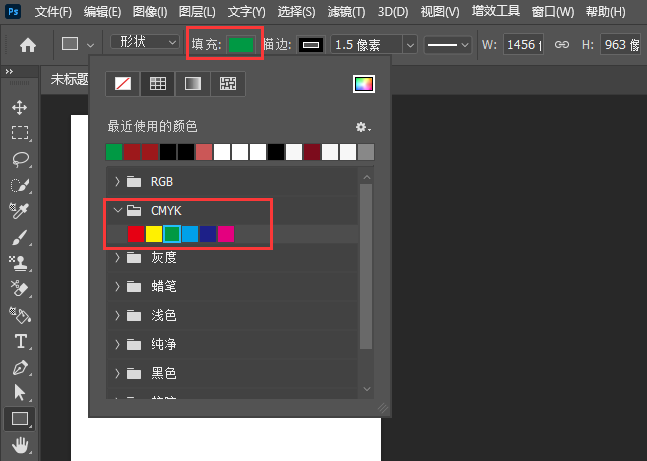The height and width of the screenshot is (461, 647).
Task: Set fill to No Color
Action: click(x=123, y=84)
